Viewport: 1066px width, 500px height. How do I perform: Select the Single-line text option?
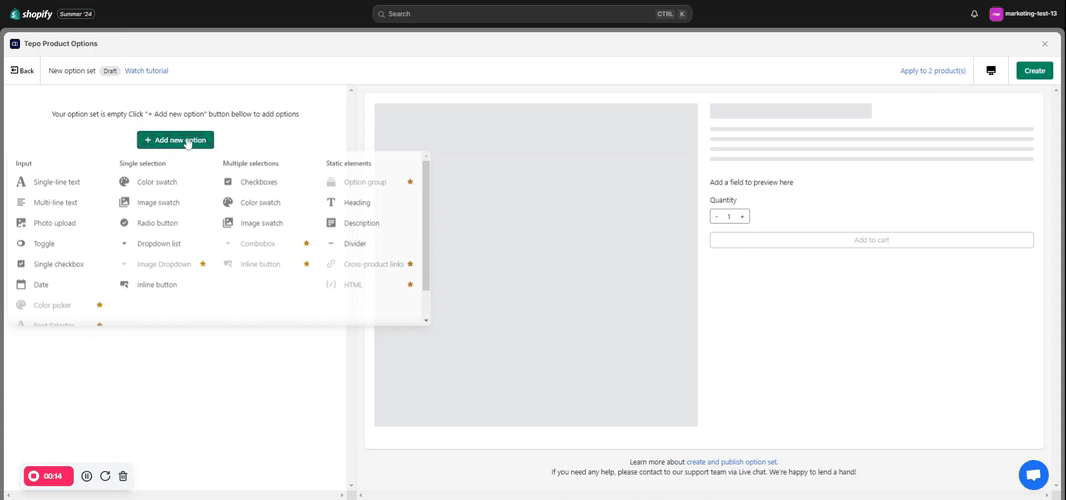click(x=48, y=182)
